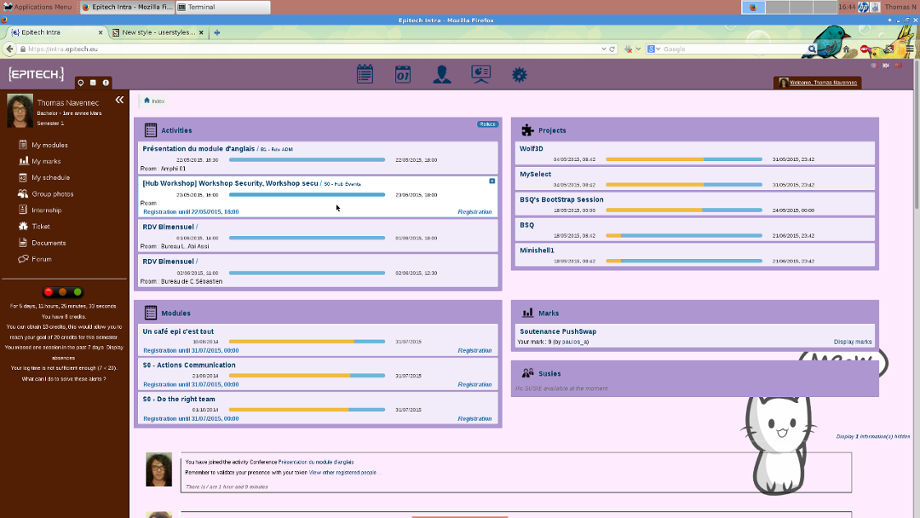The width and height of the screenshot is (920, 518).
Task: Toggle the Reduce button in Activities panel
Action: tap(487, 125)
